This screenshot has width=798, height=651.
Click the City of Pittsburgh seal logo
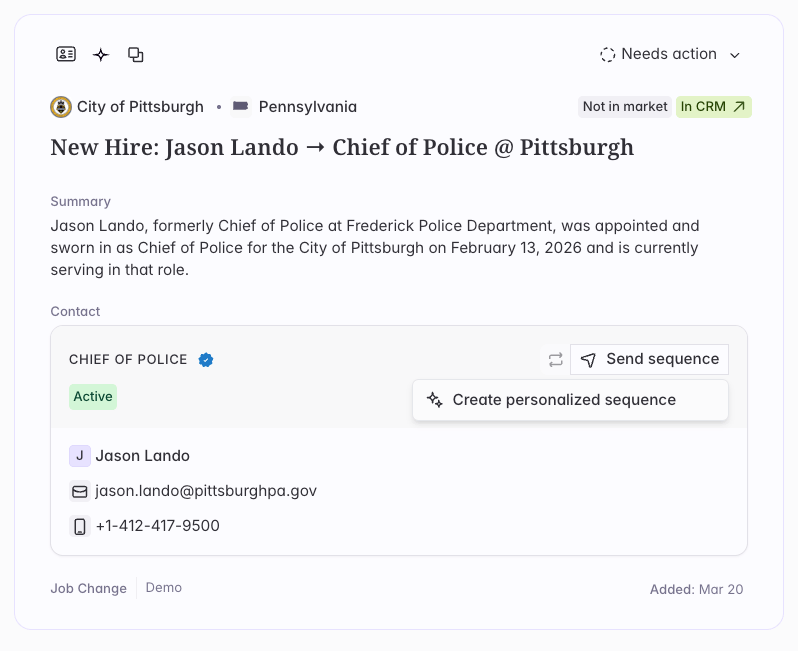pos(61,107)
